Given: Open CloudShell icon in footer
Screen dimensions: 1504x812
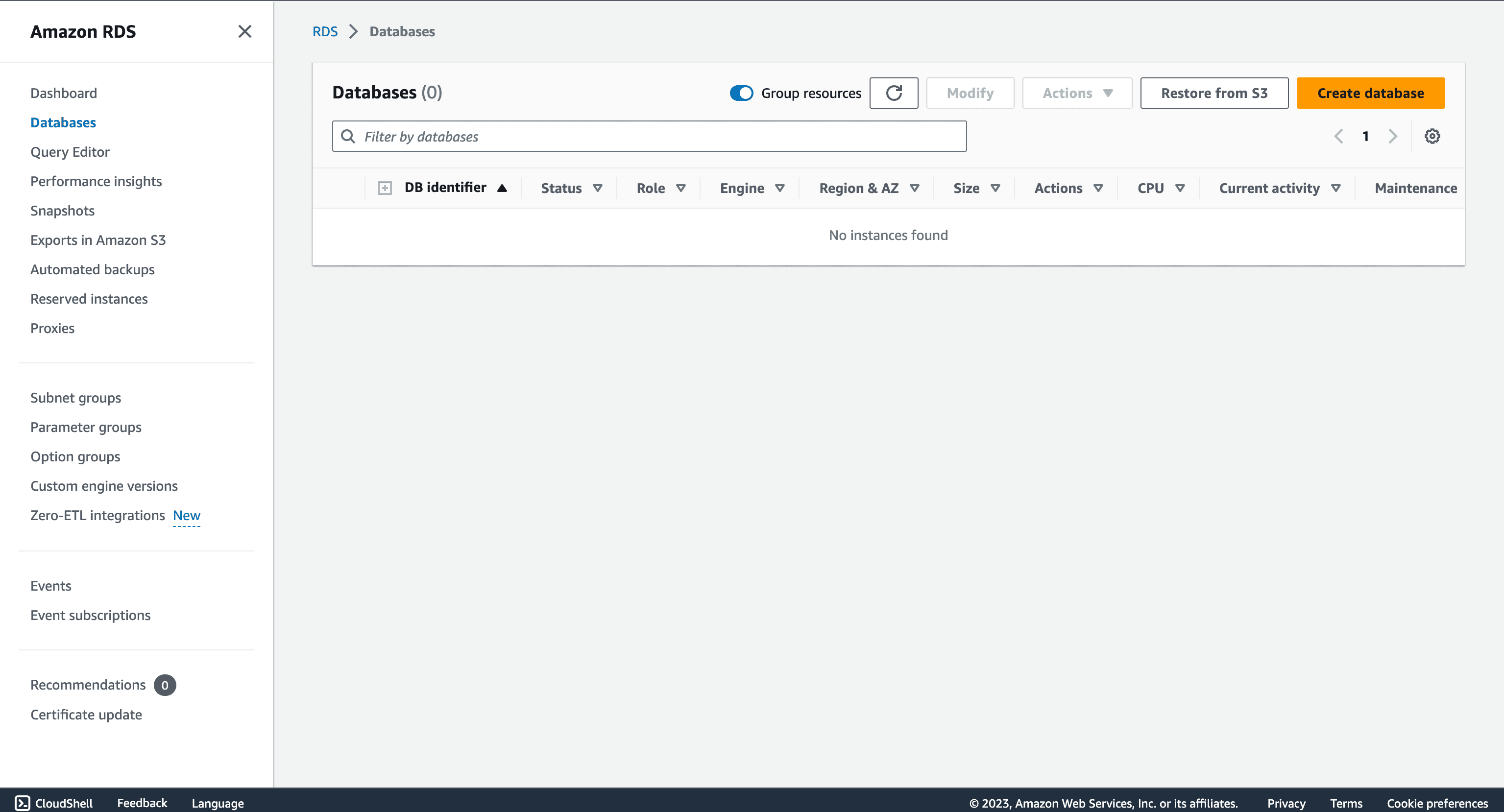Looking at the screenshot, I should pos(22,803).
